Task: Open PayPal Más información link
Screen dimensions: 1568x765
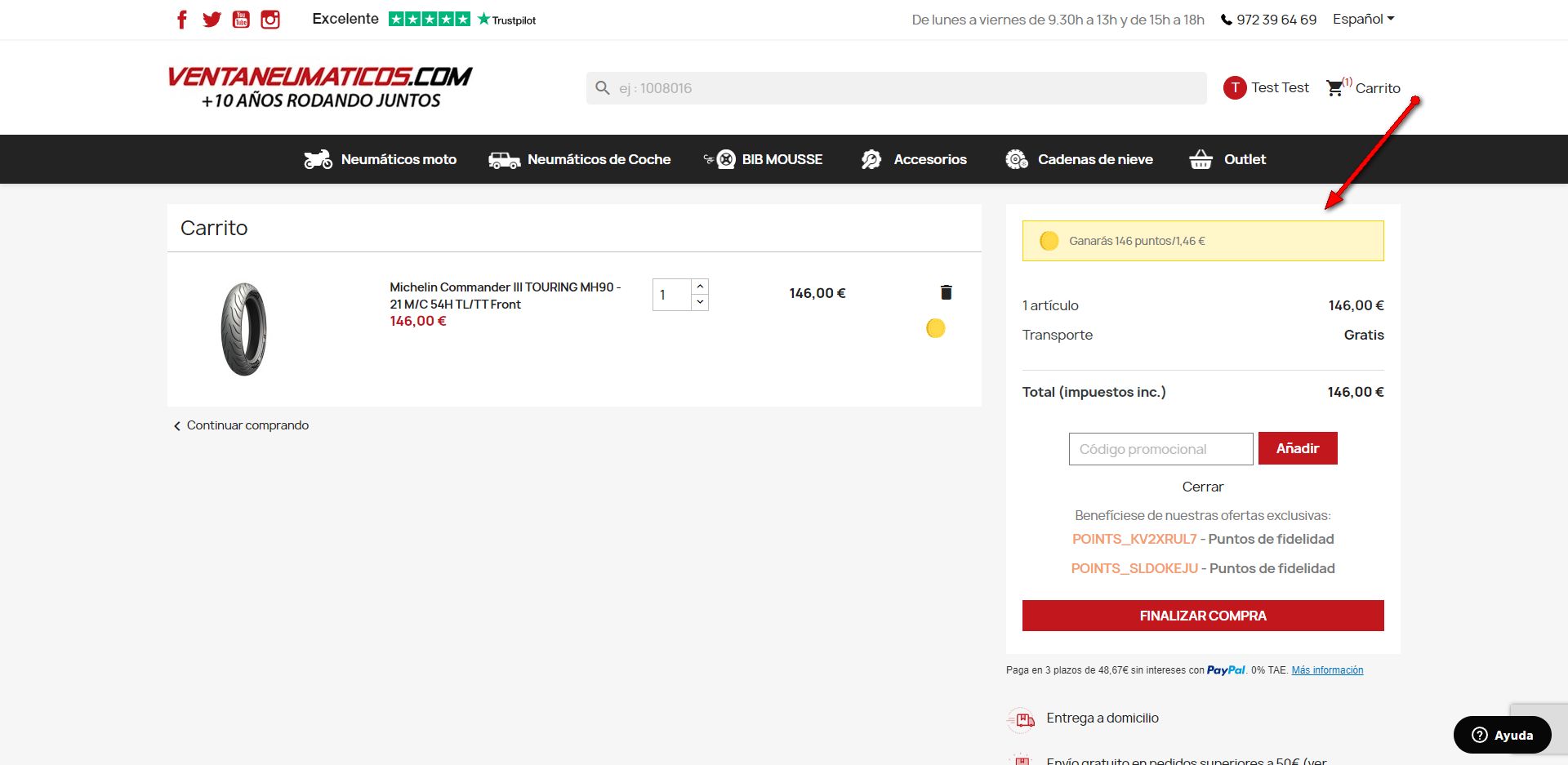Action: pyautogui.click(x=1327, y=670)
